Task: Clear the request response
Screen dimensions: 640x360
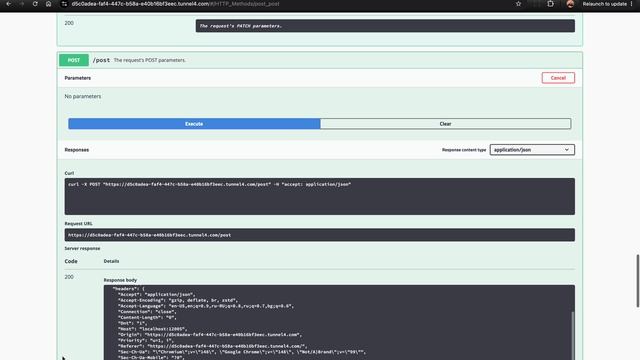Action: click(x=445, y=124)
